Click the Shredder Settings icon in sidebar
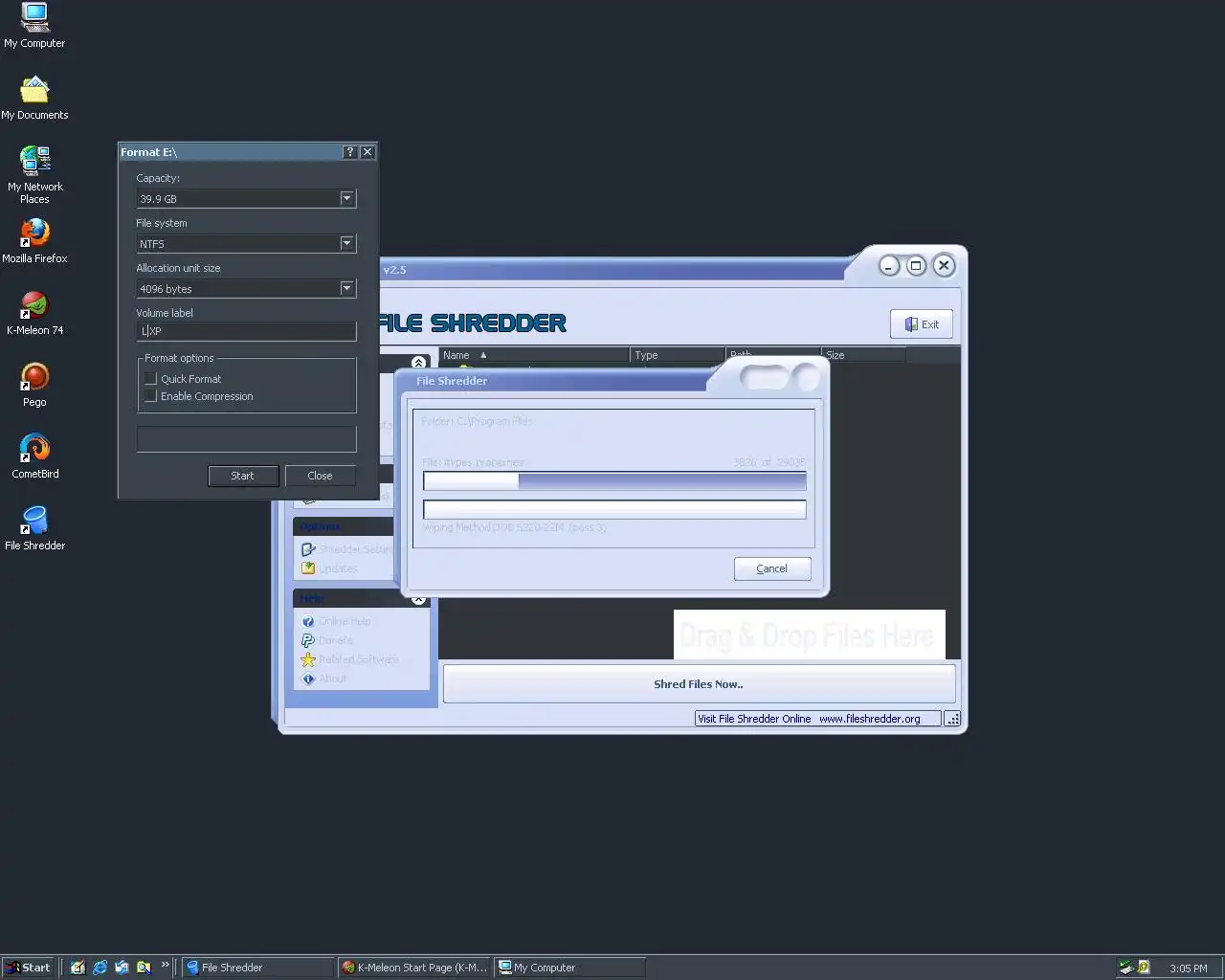 click(308, 549)
